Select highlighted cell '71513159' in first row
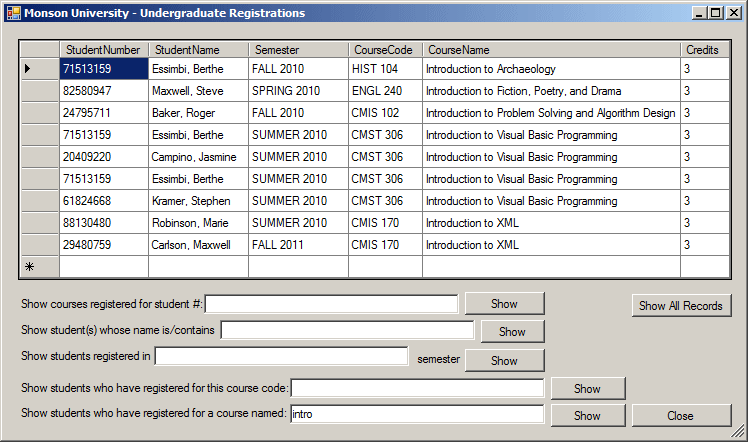Image resolution: width=748 pixels, height=442 pixels. tap(104, 69)
